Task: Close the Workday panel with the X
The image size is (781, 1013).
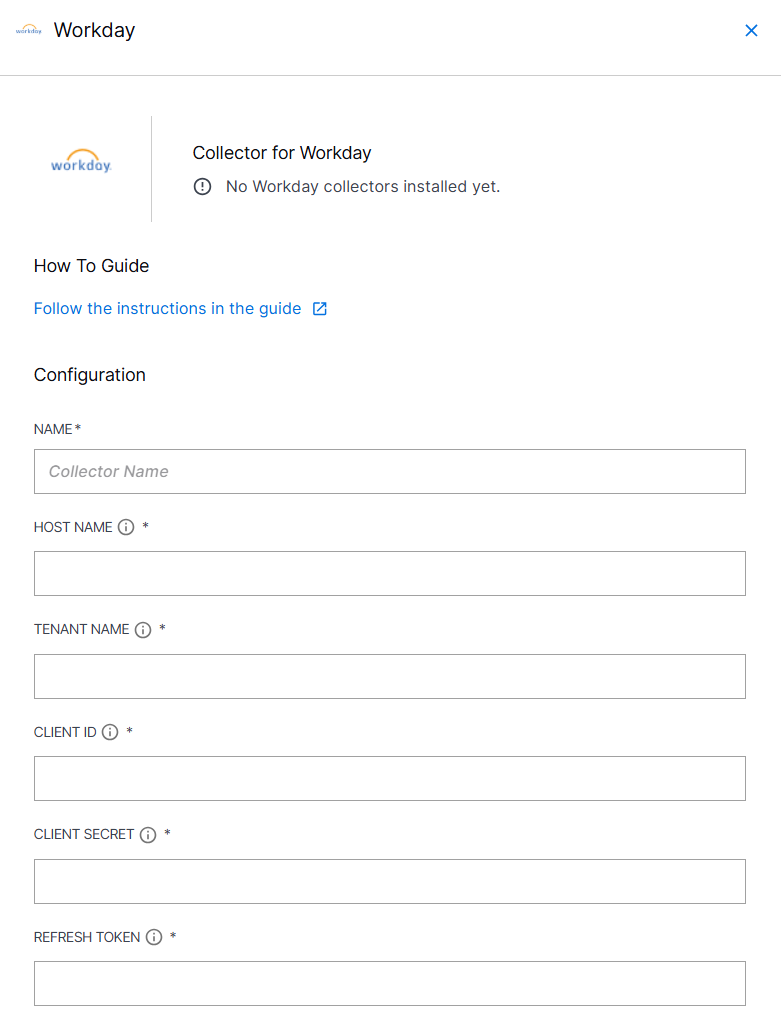Action: pos(751,30)
